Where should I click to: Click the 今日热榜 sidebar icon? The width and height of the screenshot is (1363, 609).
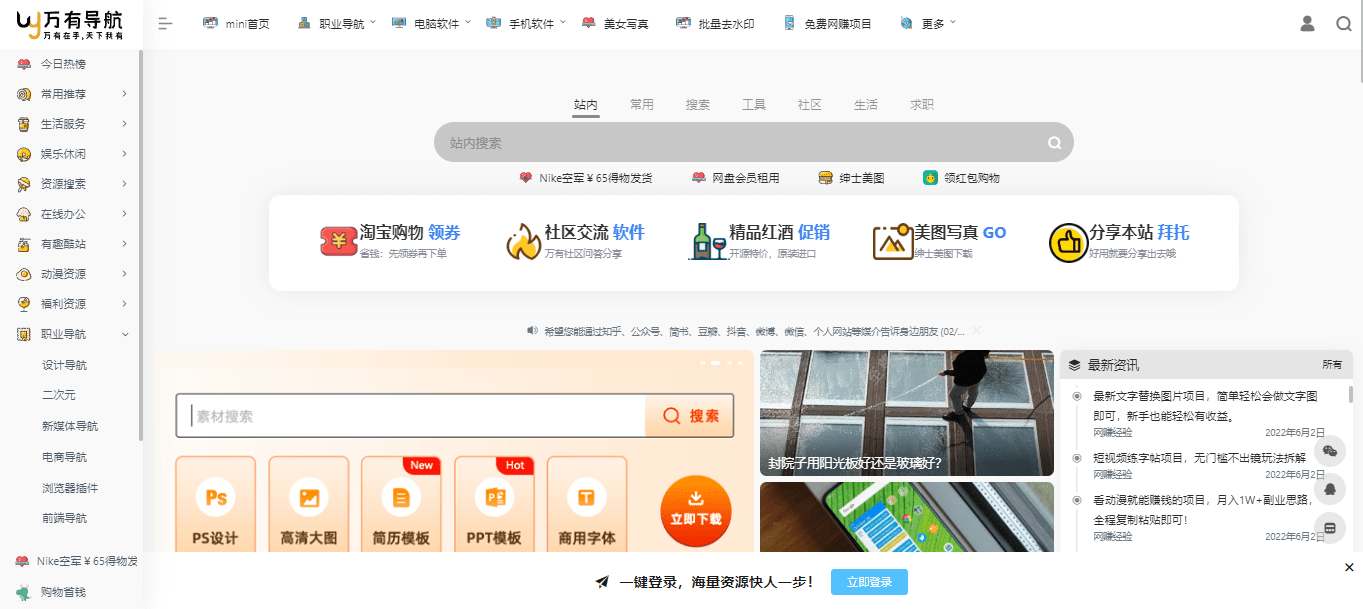click(x=24, y=64)
